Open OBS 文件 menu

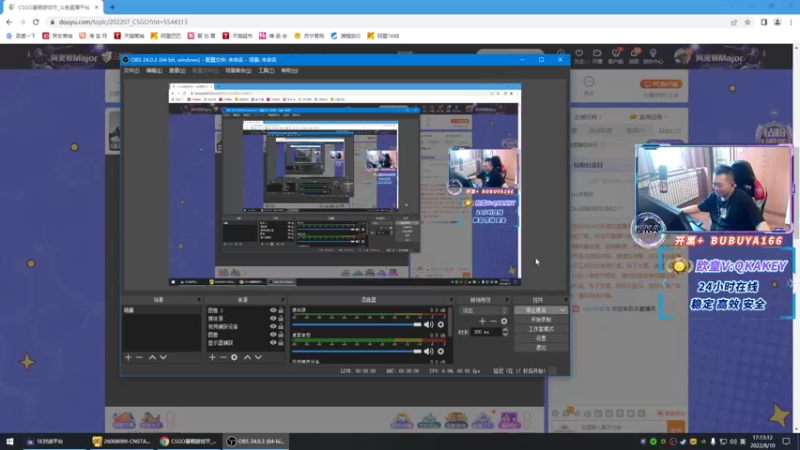tap(131, 70)
